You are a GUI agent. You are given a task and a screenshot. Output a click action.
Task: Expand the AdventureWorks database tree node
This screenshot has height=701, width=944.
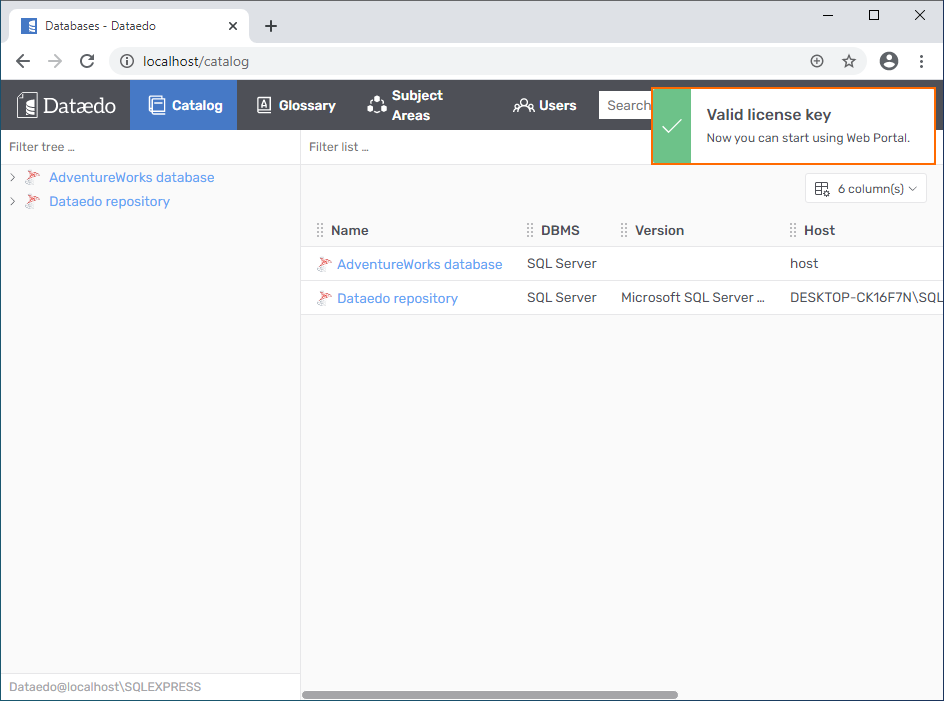click(12, 178)
